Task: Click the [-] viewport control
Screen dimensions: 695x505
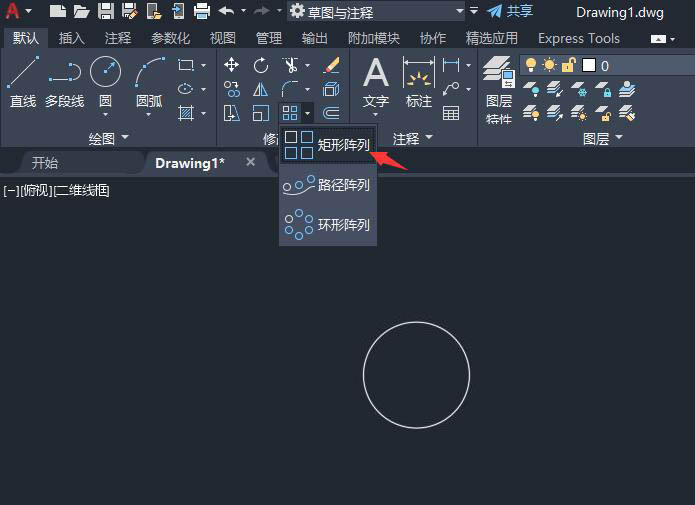Action: coord(11,191)
